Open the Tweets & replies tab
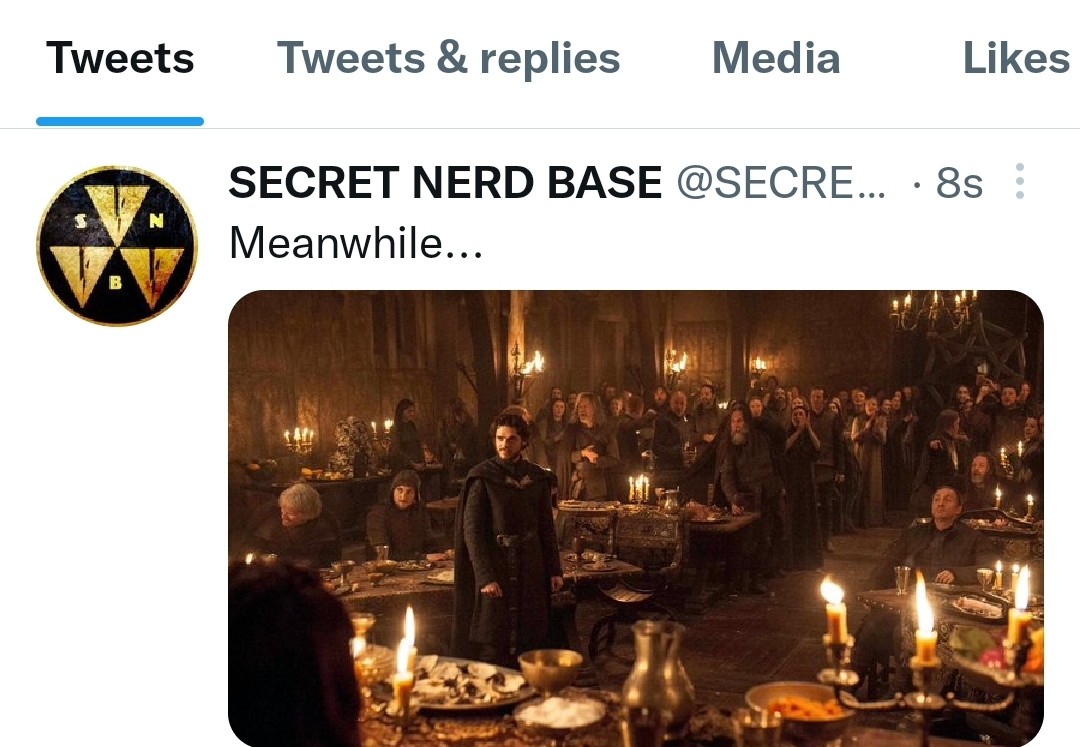 (x=448, y=59)
